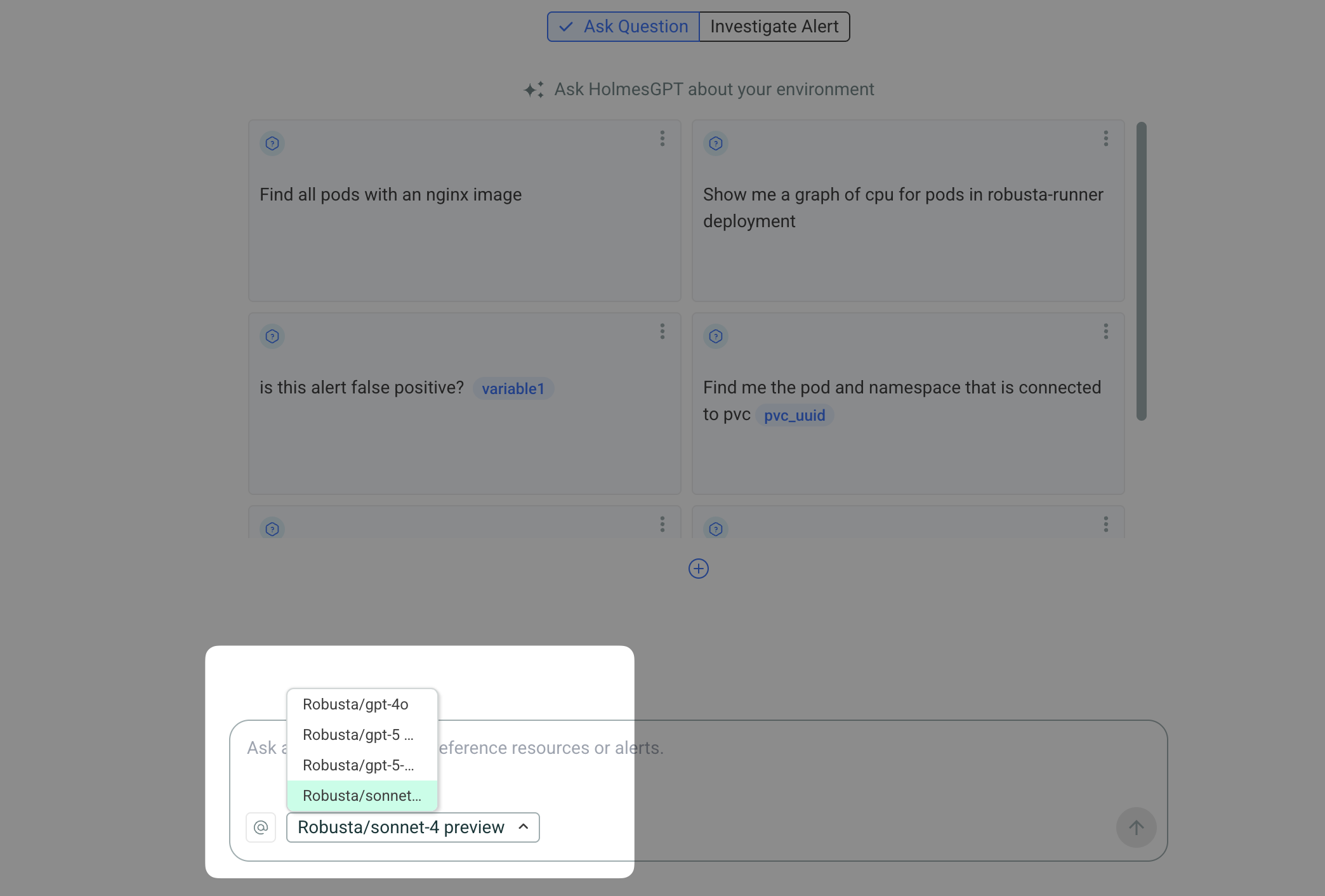Click hexagon icon on pvc card

pyautogui.click(x=716, y=336)
